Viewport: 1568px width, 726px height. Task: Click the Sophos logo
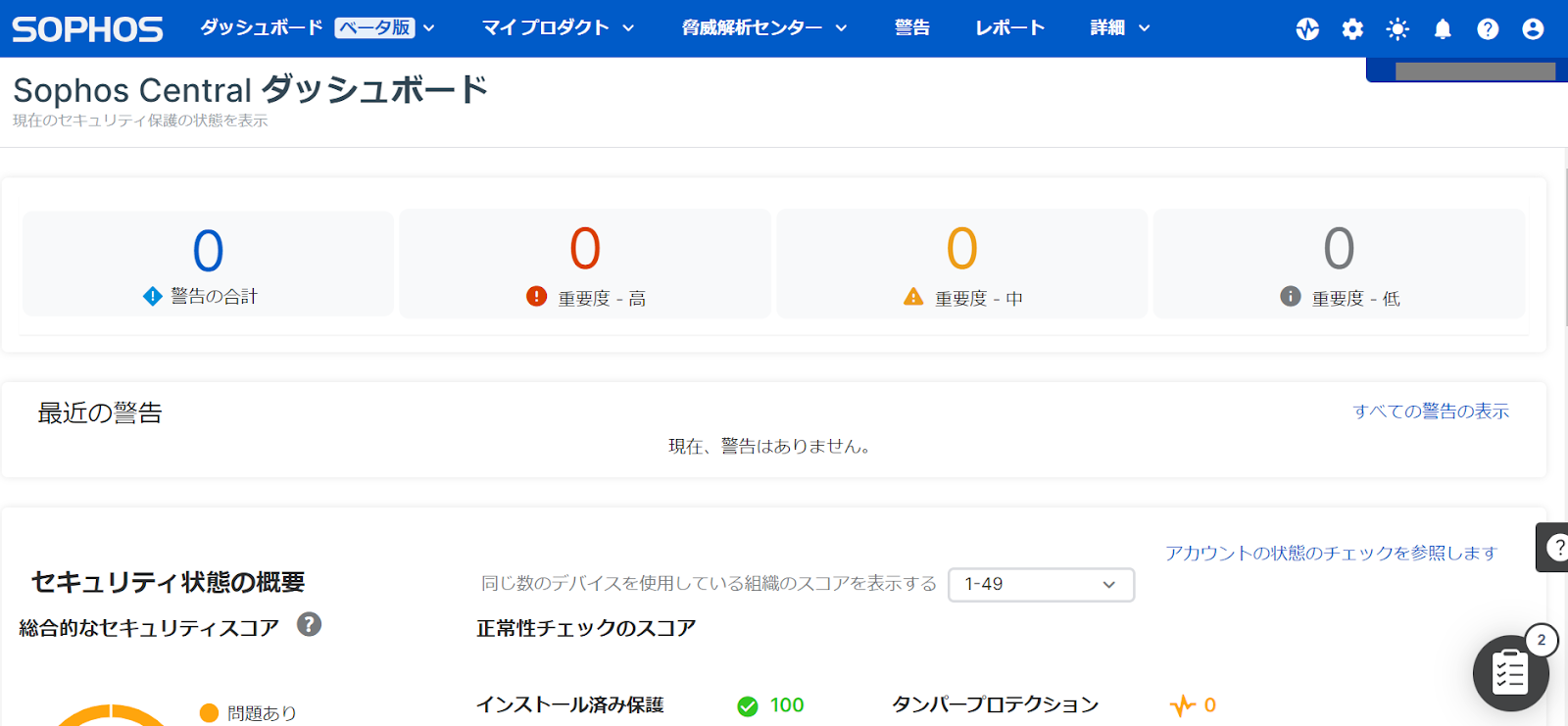(87, 29)
